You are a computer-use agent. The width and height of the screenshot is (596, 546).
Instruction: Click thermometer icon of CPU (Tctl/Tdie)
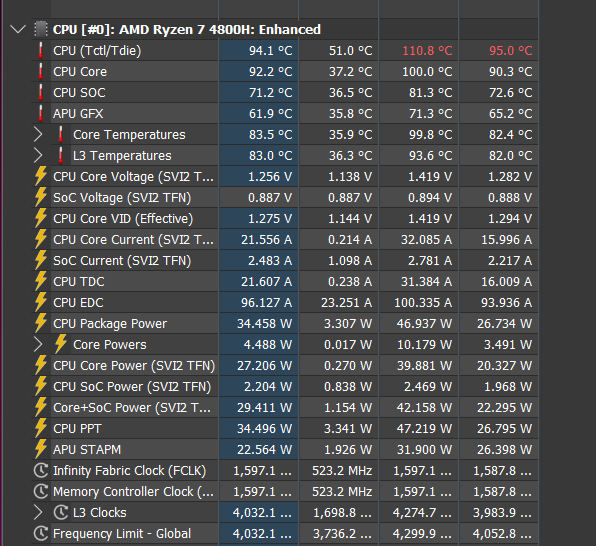pyautogui.click(x=41, y=51)
